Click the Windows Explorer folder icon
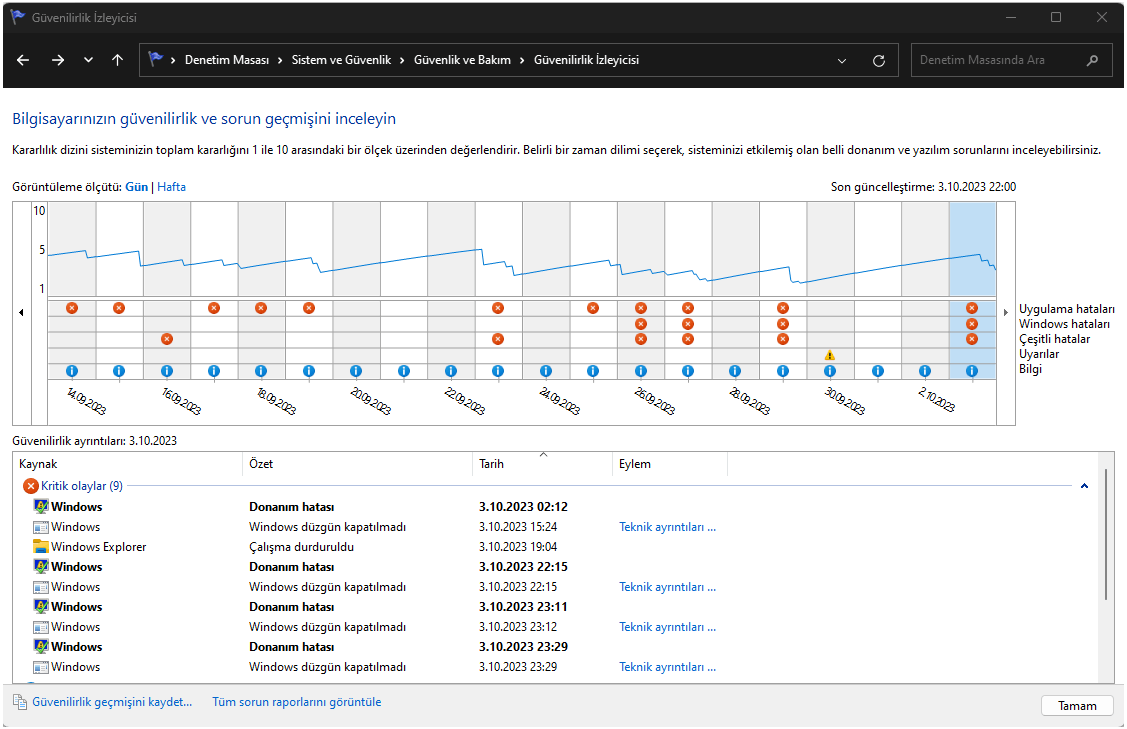Image resolution: width=1127 pixels, height=729 pixels. pyautogui.click(x=41, y=547)
